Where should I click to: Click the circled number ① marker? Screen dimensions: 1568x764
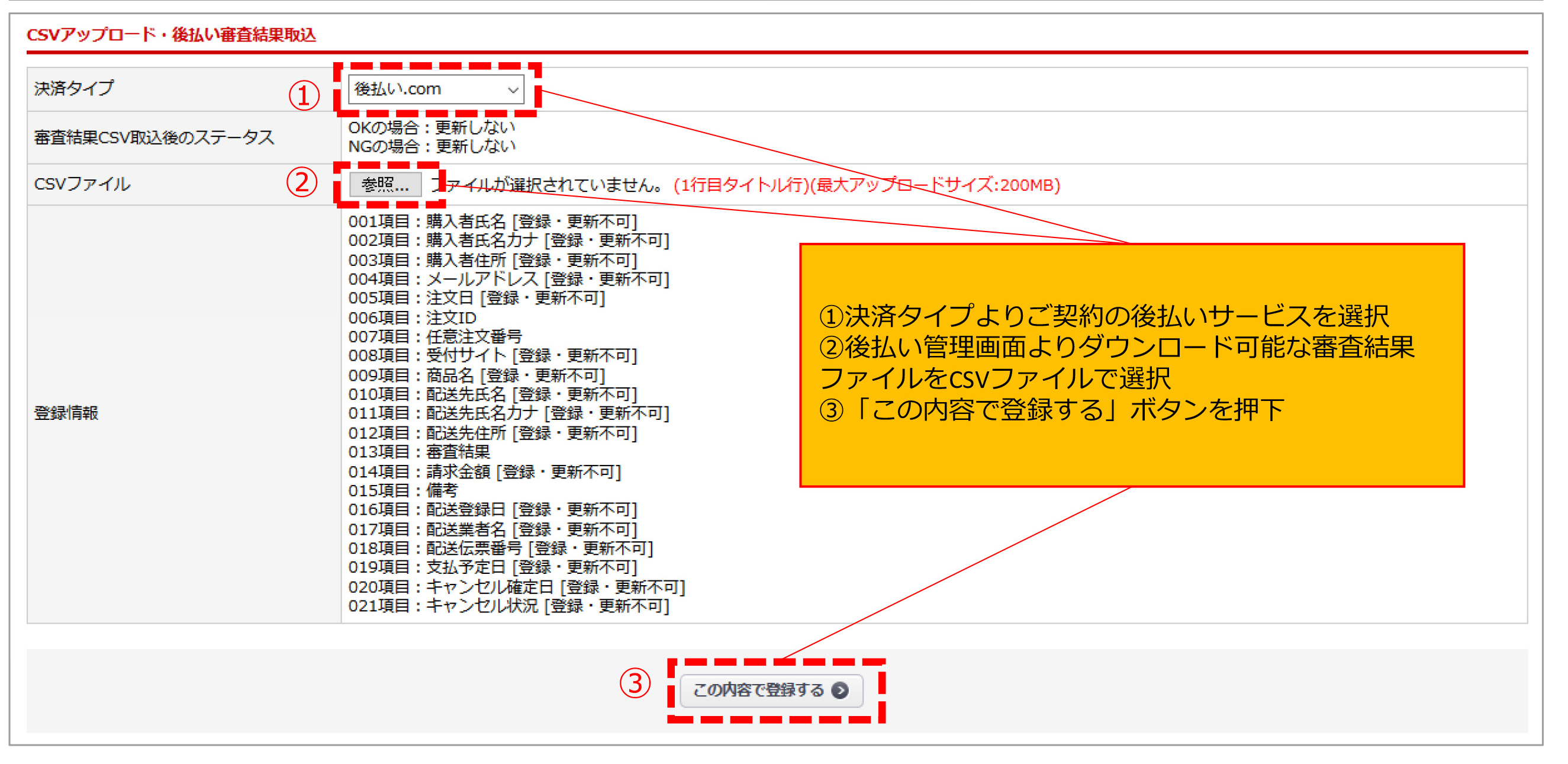point(304,97)
